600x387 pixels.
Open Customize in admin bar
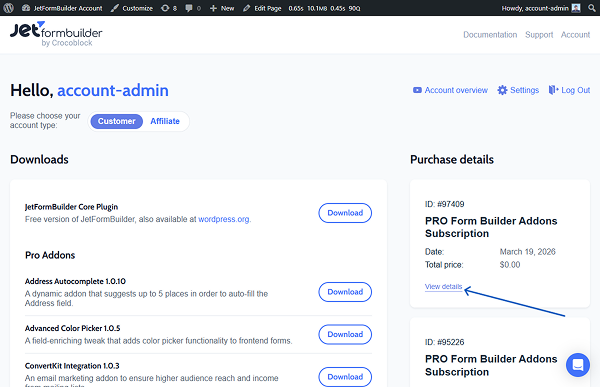132,8
